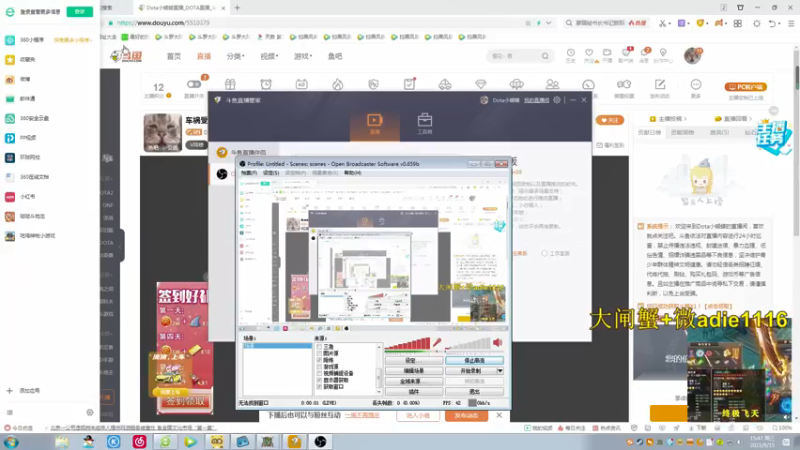
Task: Open 帮助(H) menu in OBS
Action: 353,173
